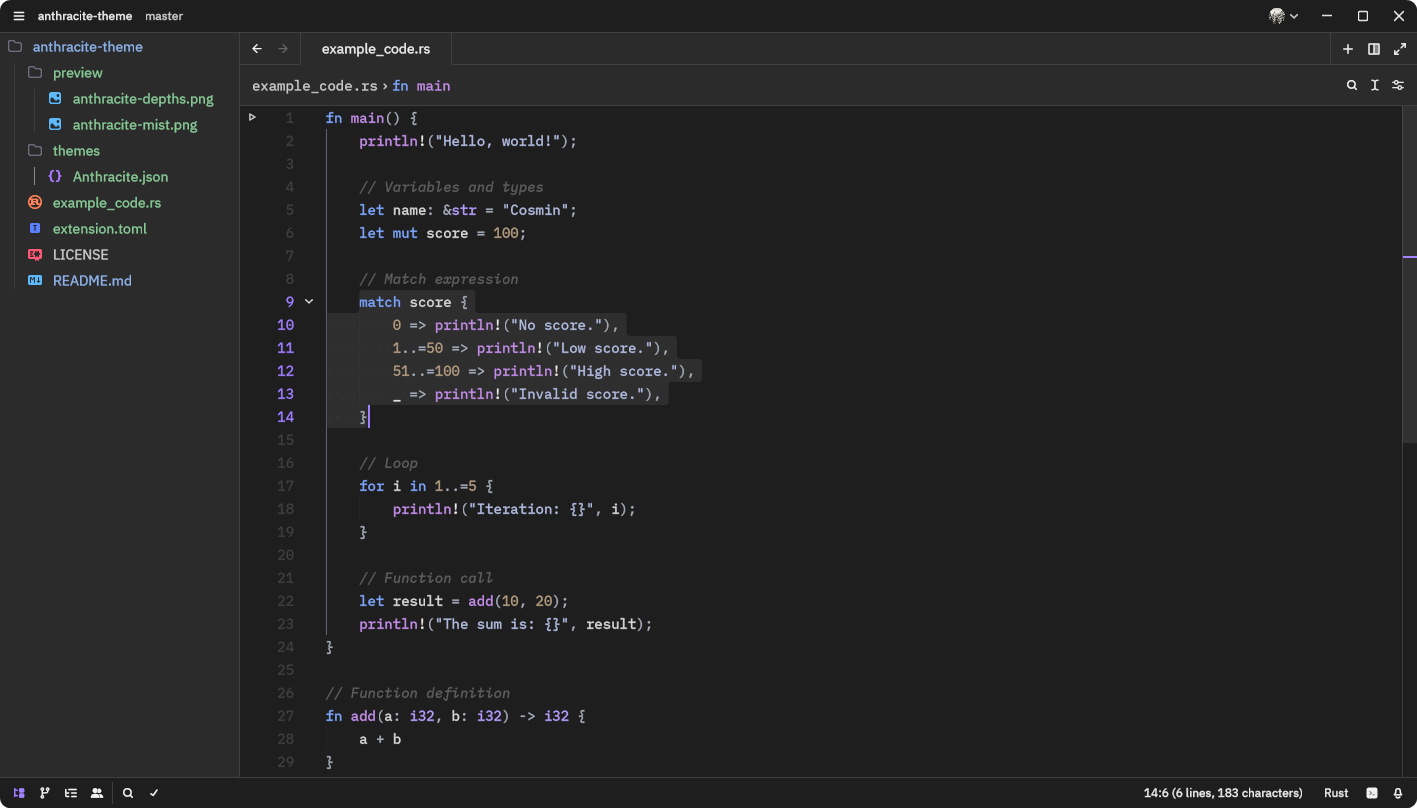The width and height of the screenshot is (1417, 808).
Task: Toggle the terminal panel in the status bar
Action: tap(1372, 793)
